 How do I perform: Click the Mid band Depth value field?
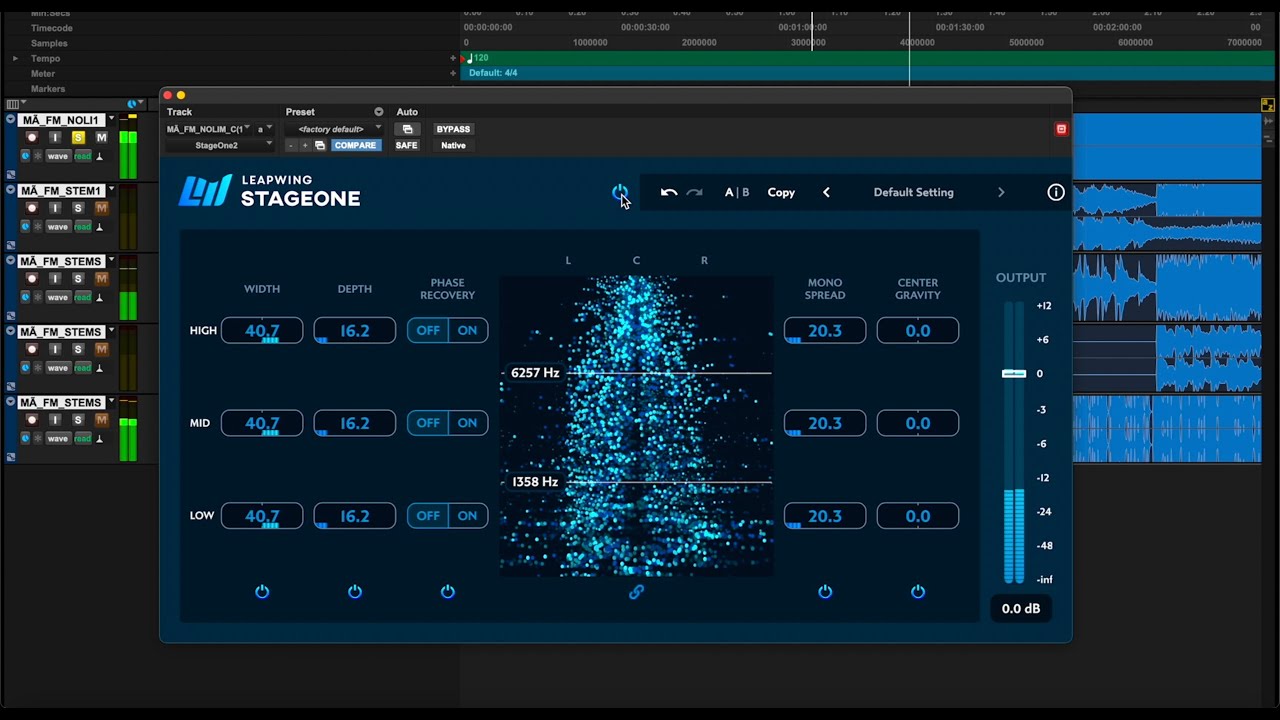pos(355,423)
